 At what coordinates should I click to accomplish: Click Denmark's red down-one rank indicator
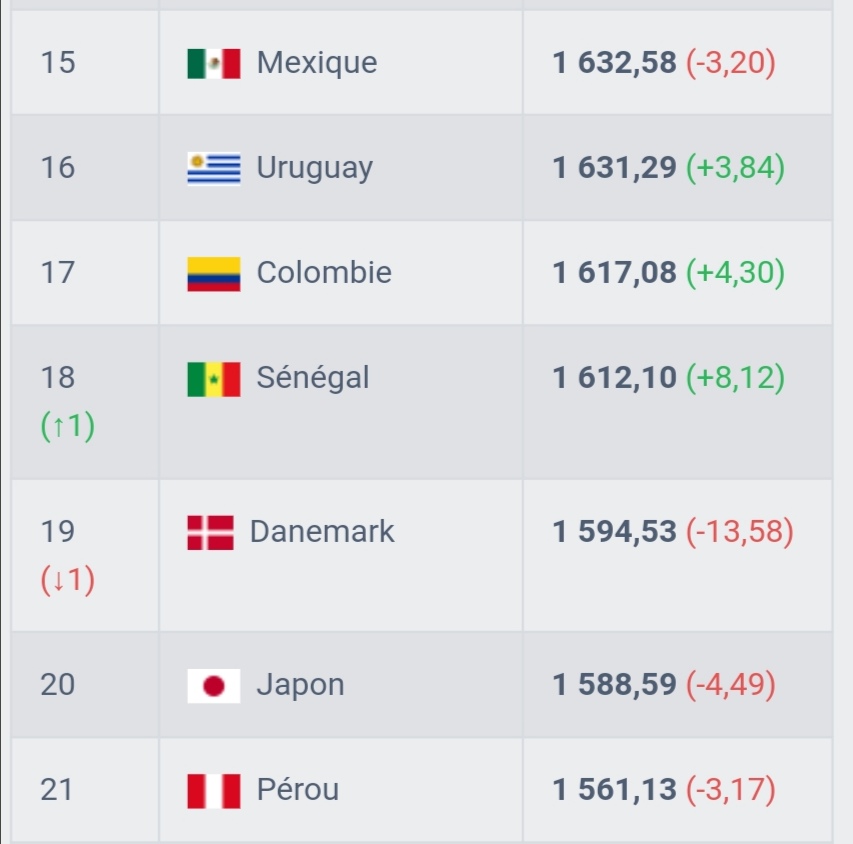click(68, 580)
